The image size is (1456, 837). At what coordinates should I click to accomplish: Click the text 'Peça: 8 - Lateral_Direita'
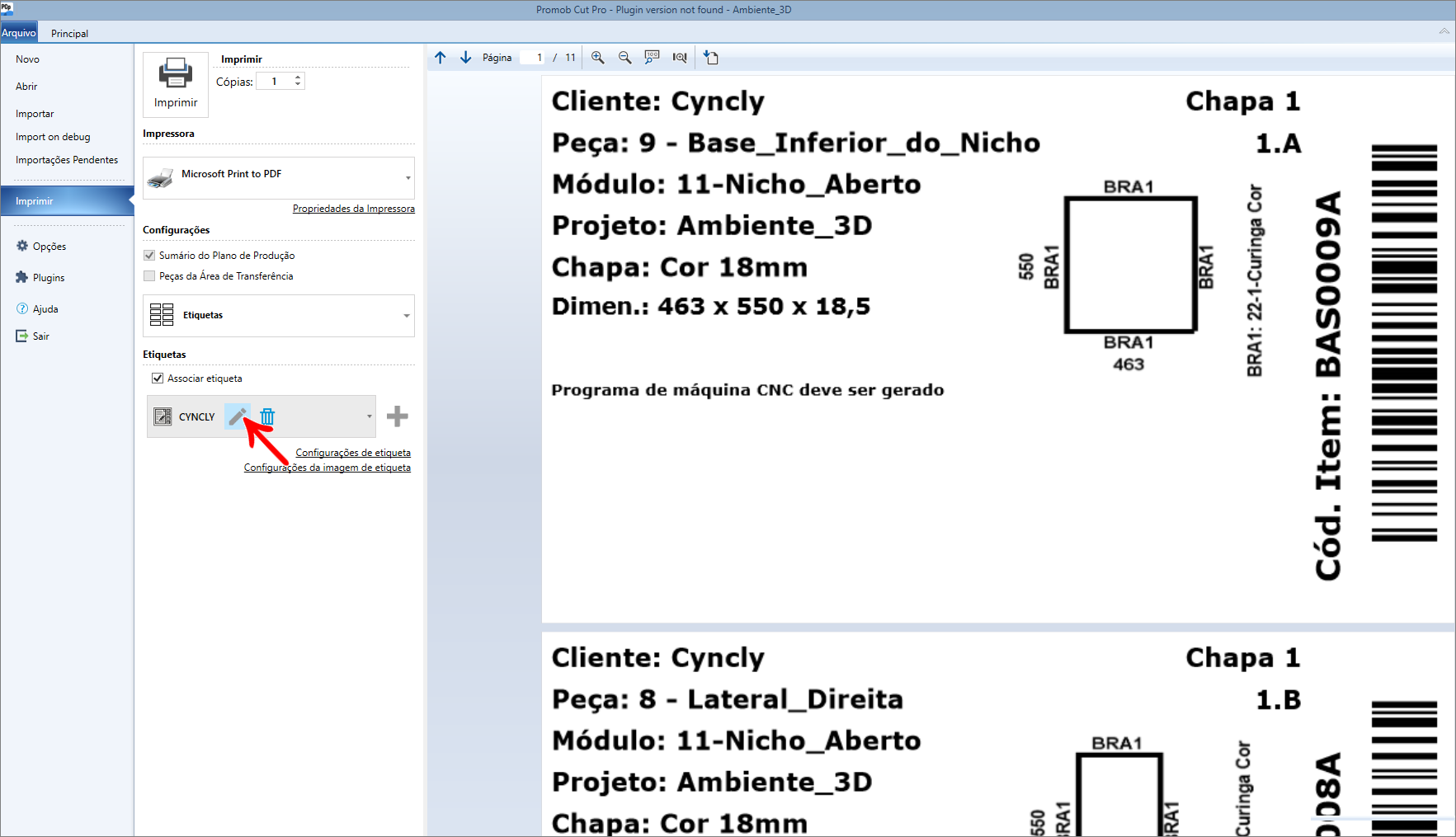(728, 699)
